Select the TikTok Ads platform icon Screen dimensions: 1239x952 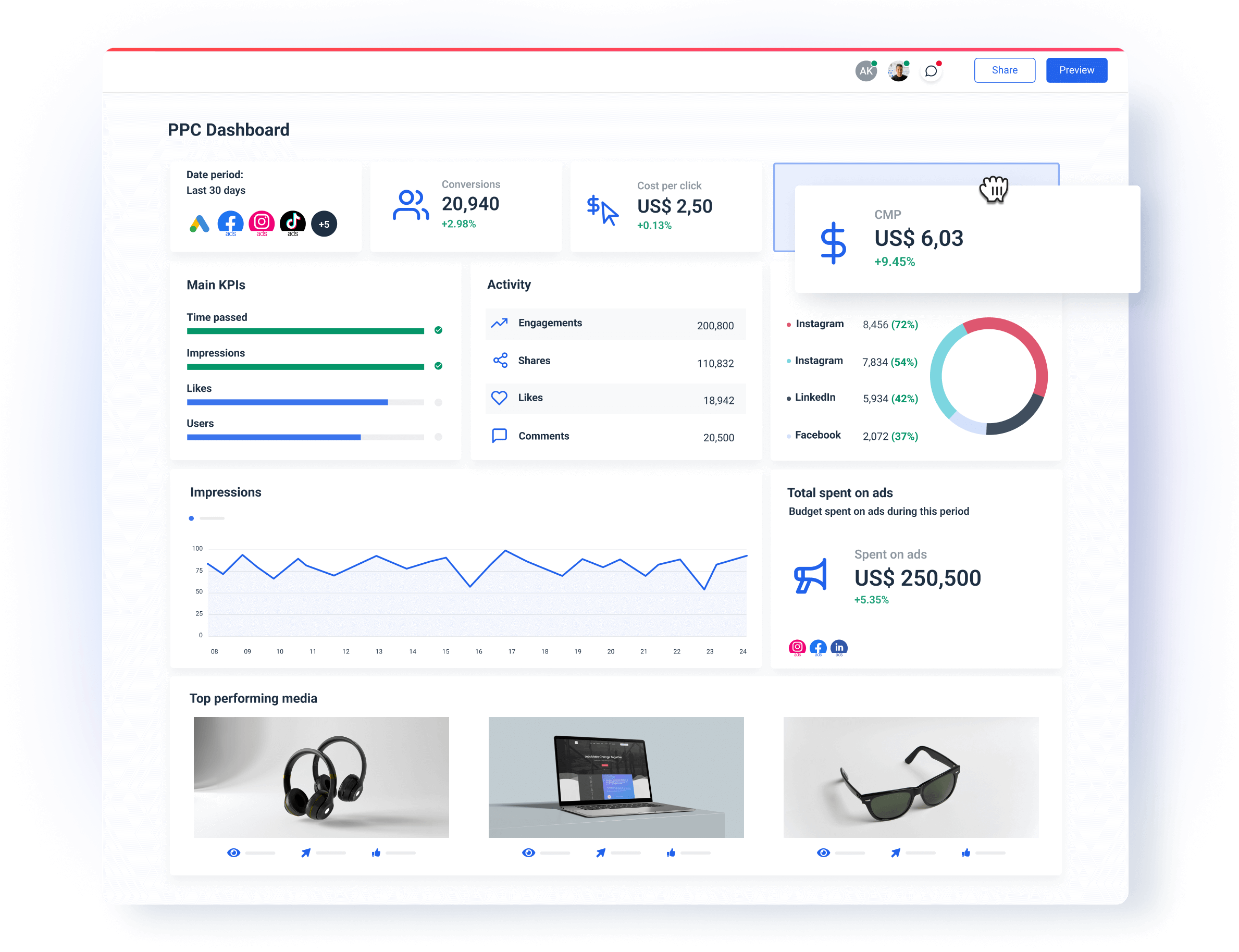click(x=293, y=222)
